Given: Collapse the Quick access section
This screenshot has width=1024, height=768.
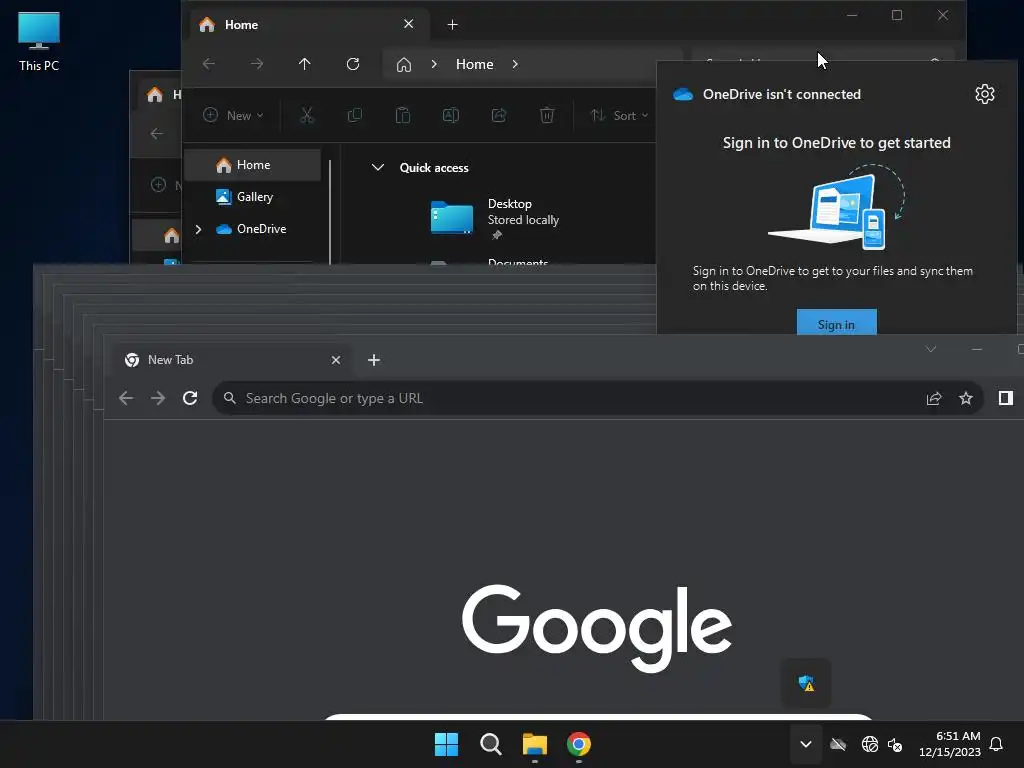Looking at the screenshot, I should click(377, 168).
